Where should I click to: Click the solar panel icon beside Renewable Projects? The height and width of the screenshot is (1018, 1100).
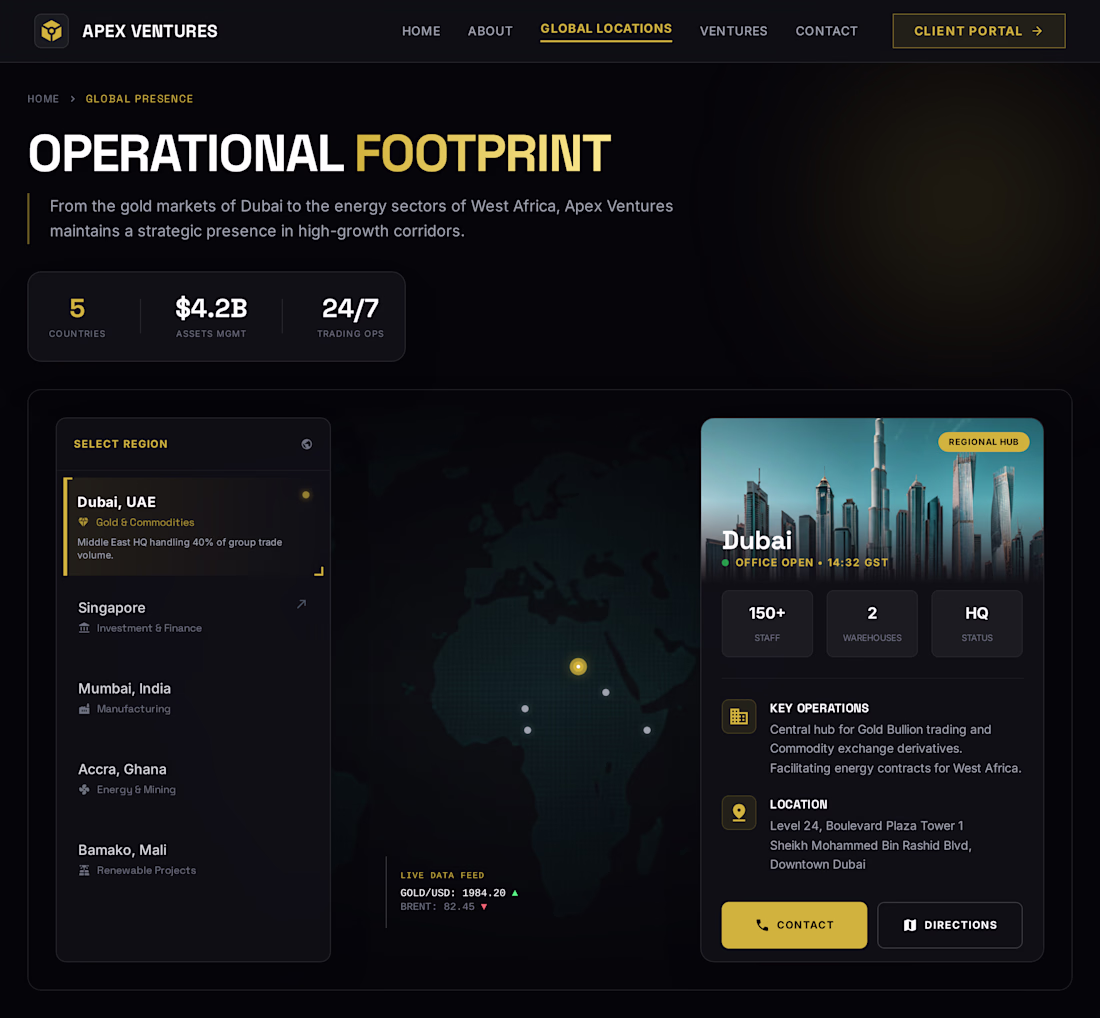point(84,870)
